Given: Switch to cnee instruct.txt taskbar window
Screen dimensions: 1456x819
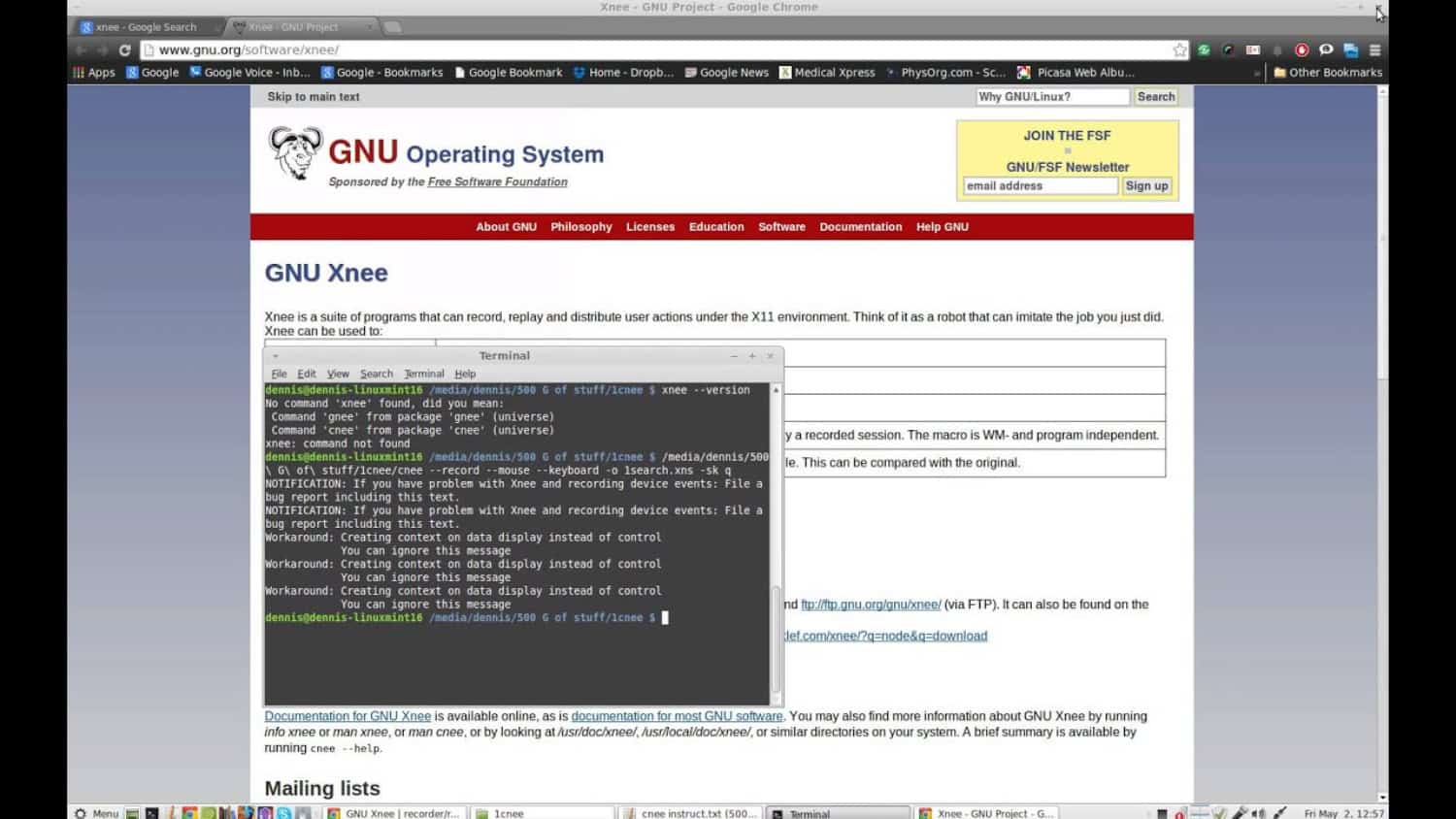Looking at the screenshot, I should [691, 813].
